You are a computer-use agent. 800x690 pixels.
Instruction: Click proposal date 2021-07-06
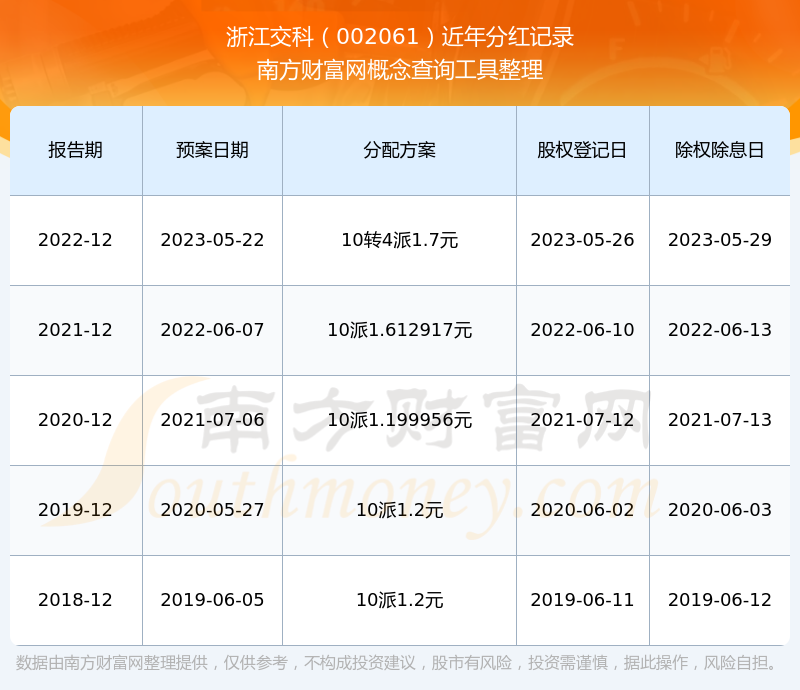tap(212, 420)
